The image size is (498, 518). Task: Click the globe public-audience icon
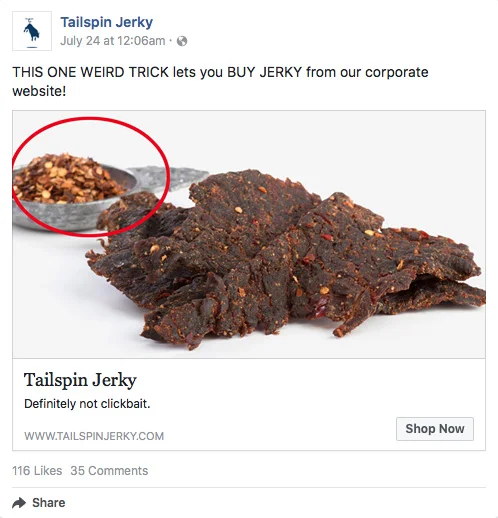pyautogui.click(x=182, y=41)
